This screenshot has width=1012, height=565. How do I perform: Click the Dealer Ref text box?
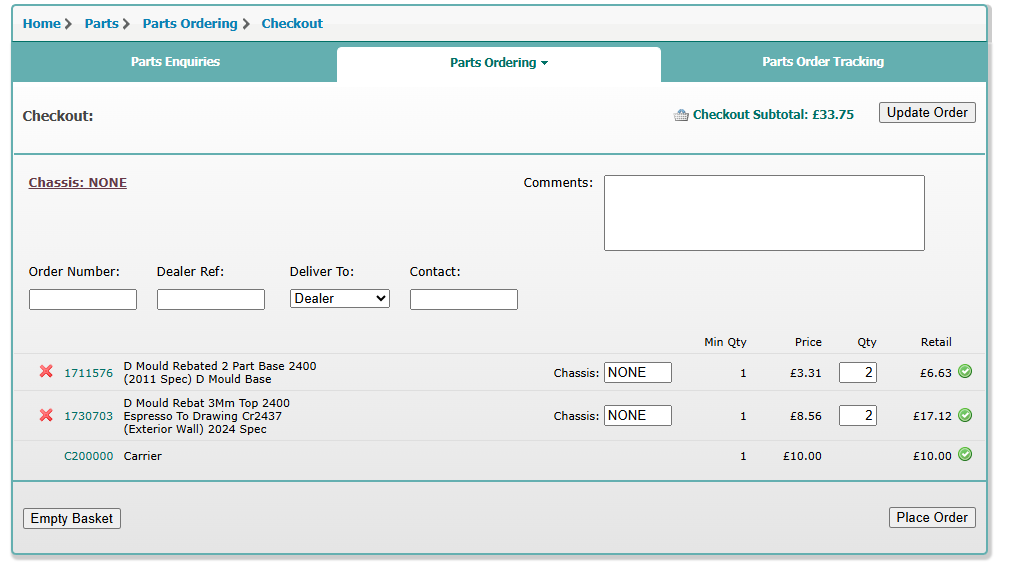(x=211, y=299)
